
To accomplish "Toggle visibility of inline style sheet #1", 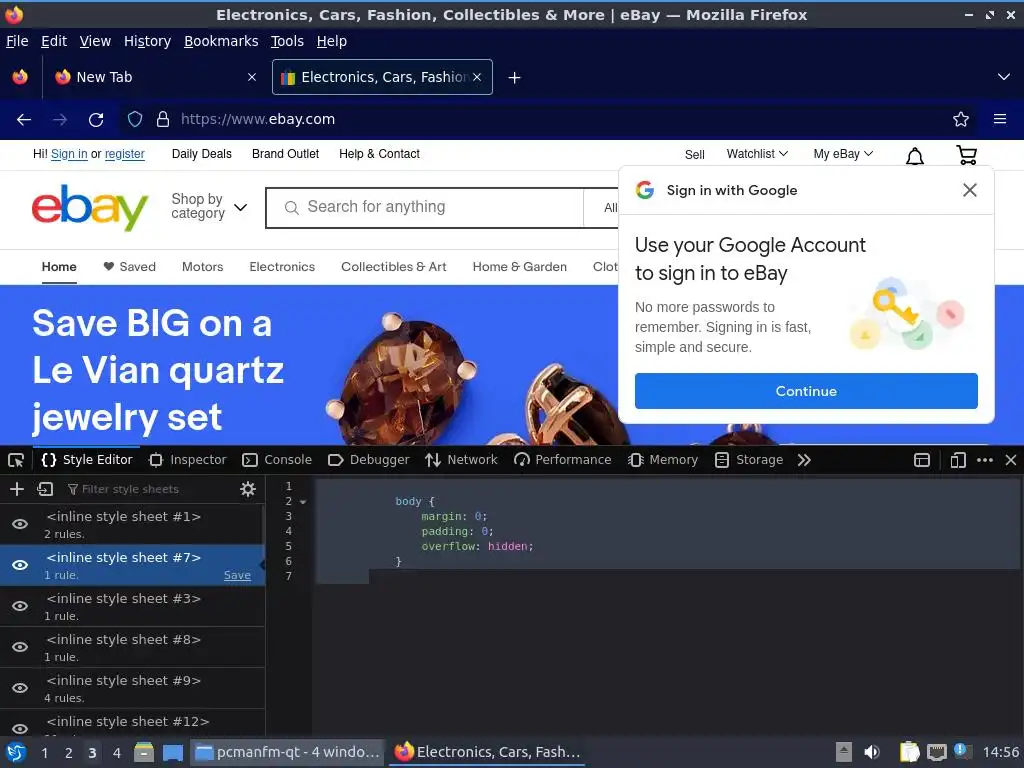I will click(20, 524).
